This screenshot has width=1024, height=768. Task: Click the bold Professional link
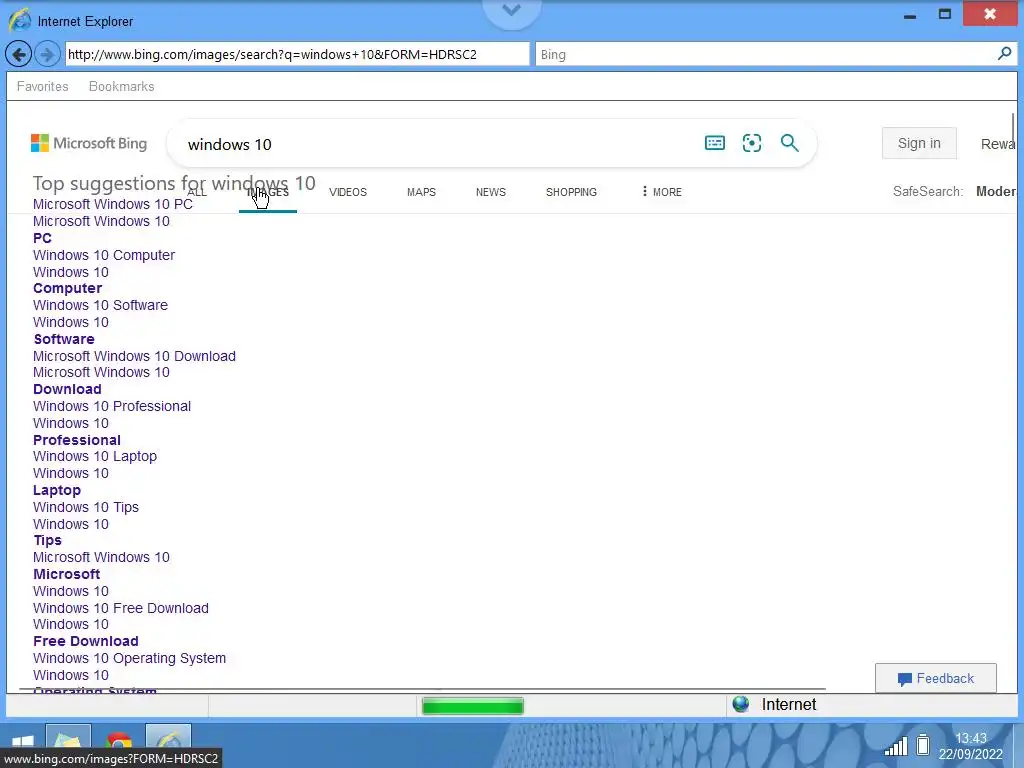[x=77, y=440]
